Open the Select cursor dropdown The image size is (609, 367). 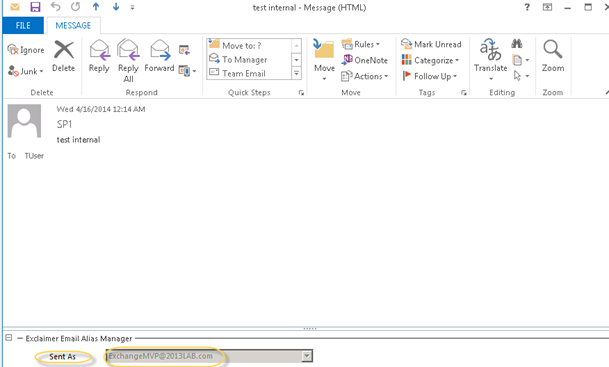(521, 76)
